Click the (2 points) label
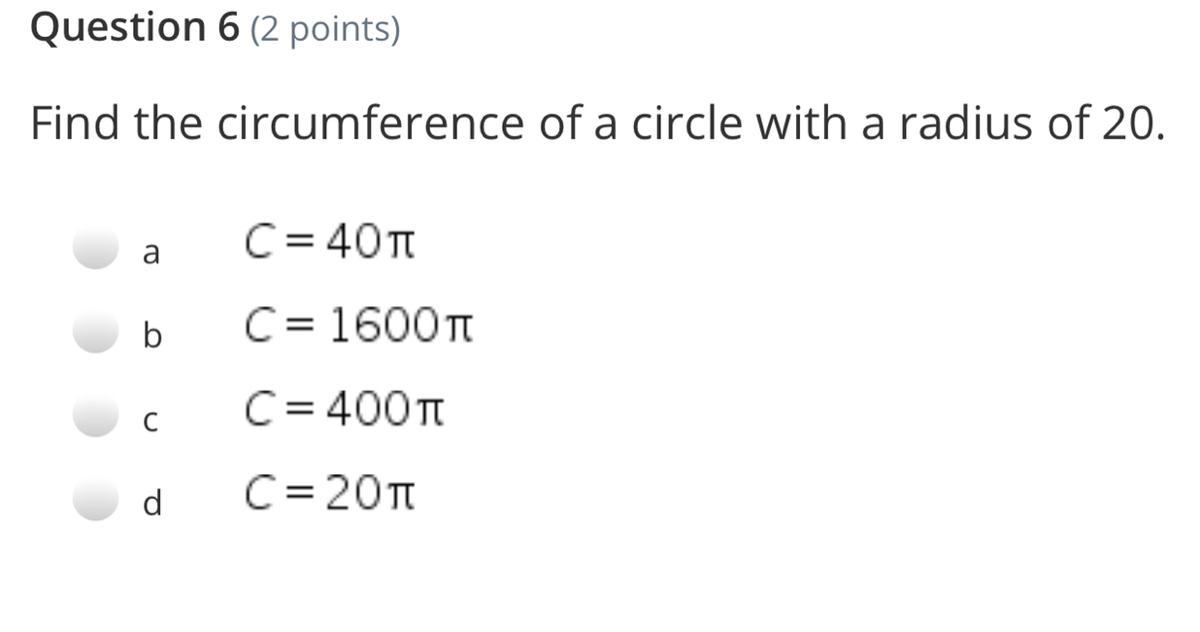Viewport: 1200px width, 632px height. click(324, 30)
